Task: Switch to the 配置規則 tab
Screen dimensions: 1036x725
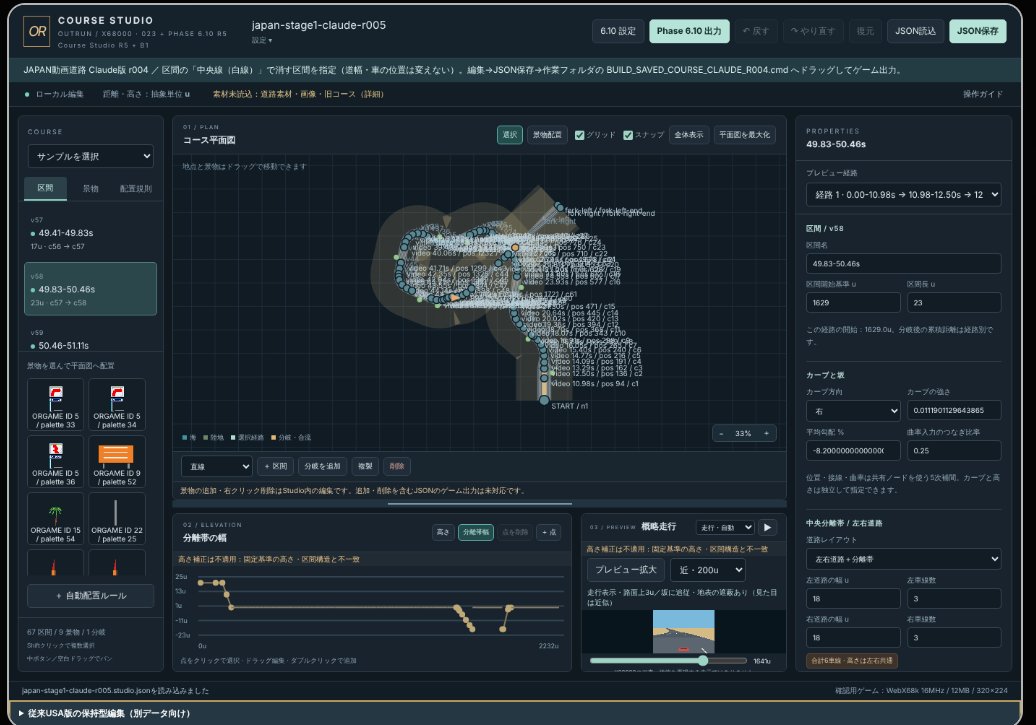Action: coord(135,188)
